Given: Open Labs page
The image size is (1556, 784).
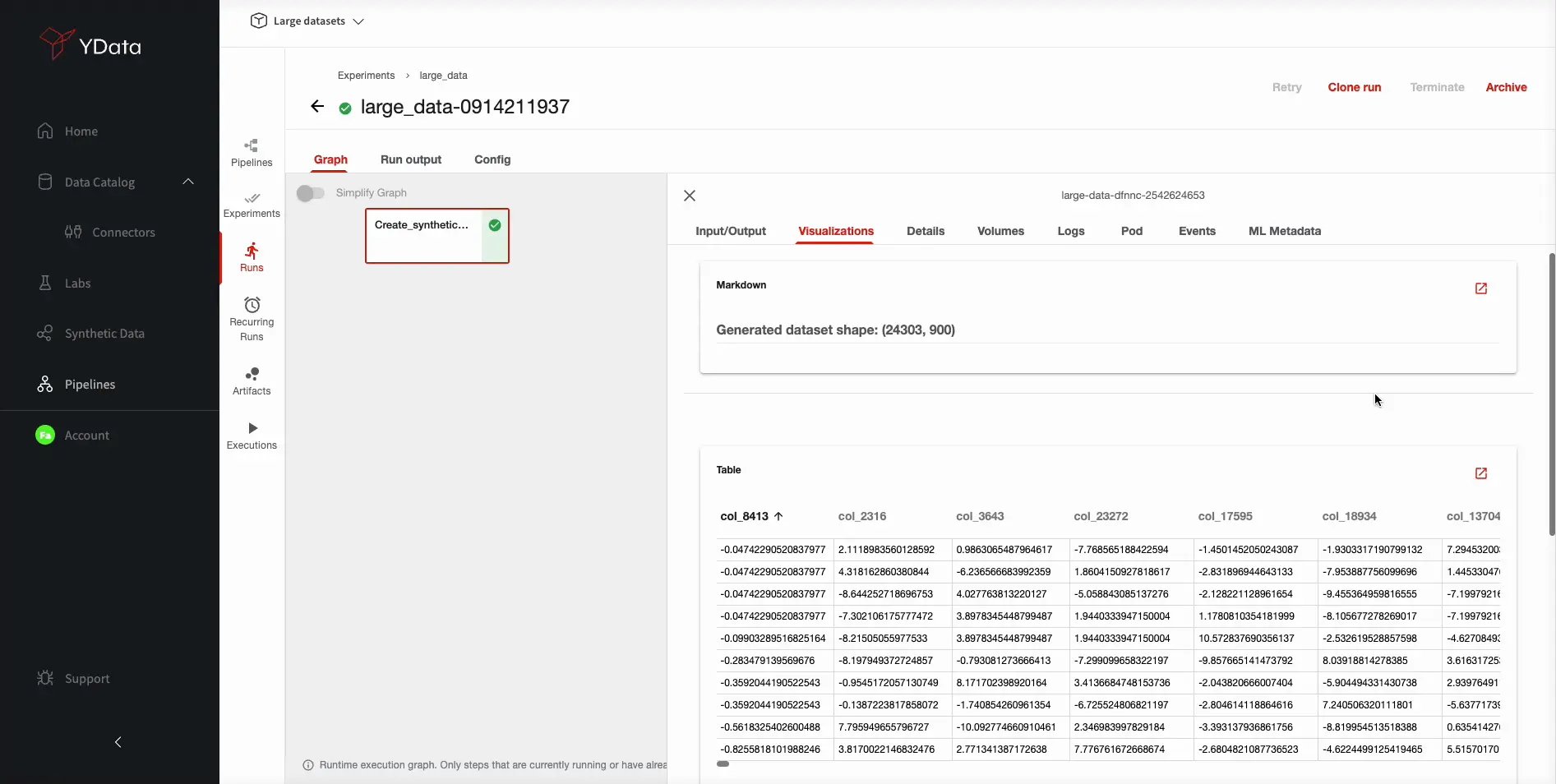Looking at the screenshot, I should 64,284.
